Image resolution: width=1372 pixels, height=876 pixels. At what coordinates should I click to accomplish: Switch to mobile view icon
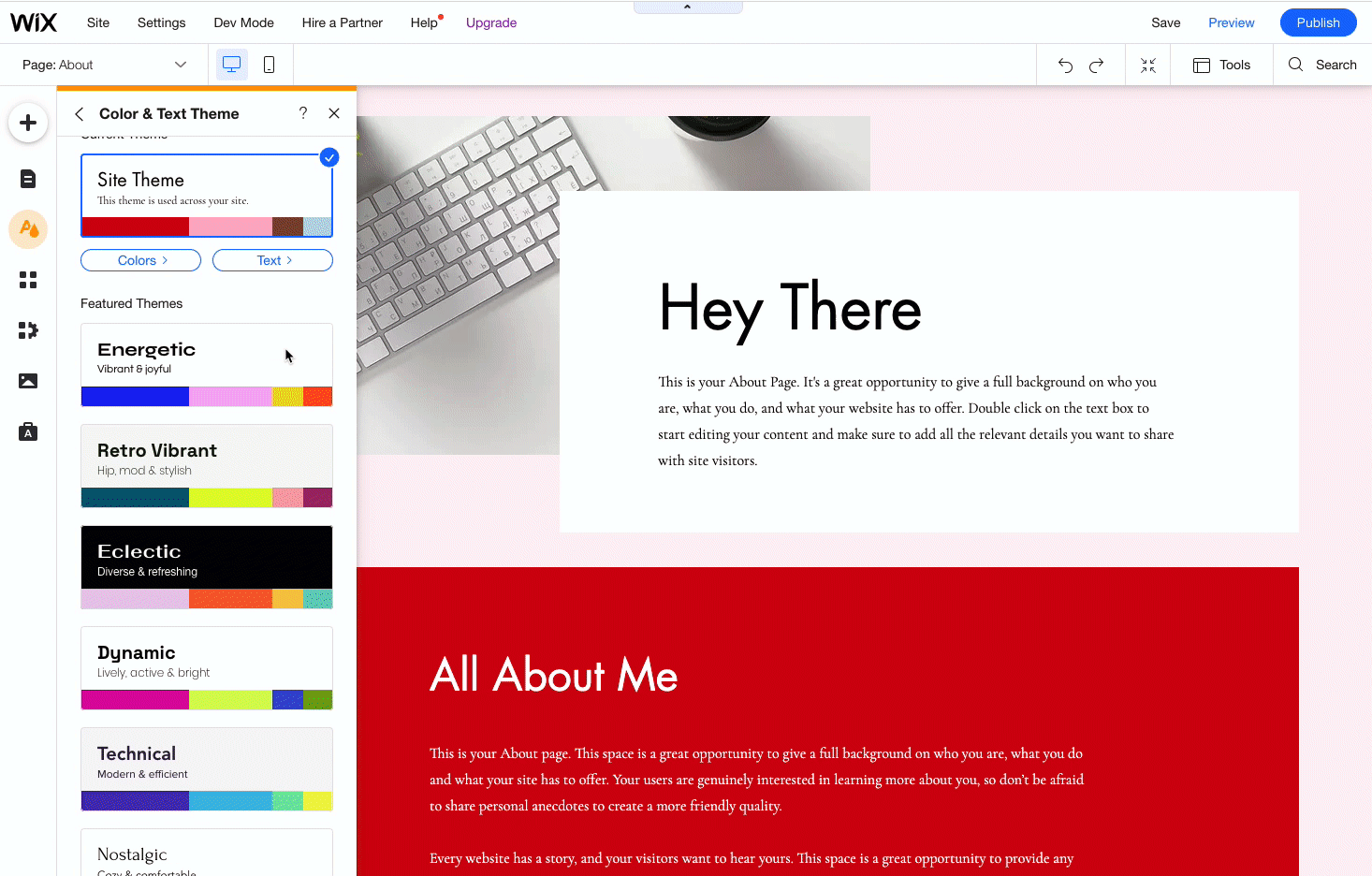coord(269,65)
